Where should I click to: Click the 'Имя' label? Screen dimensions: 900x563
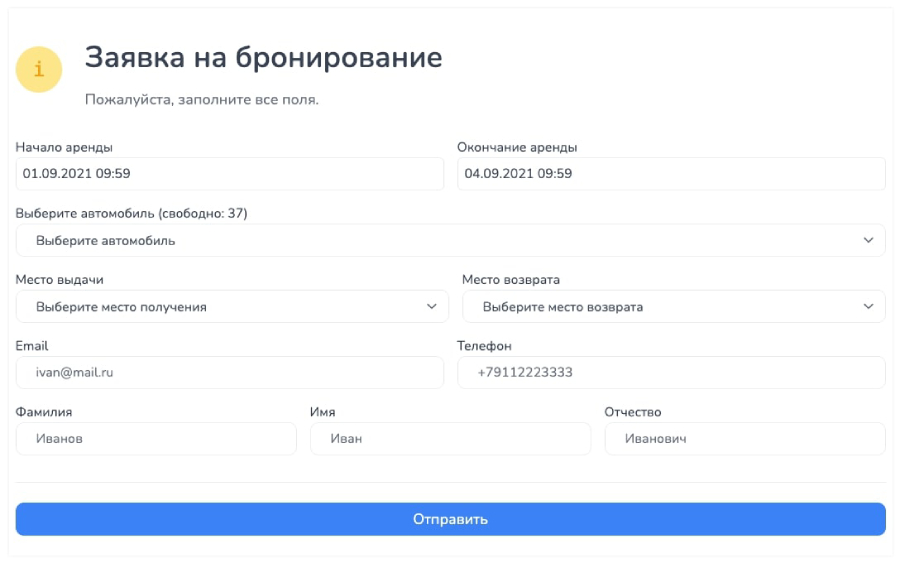[323, 412]
